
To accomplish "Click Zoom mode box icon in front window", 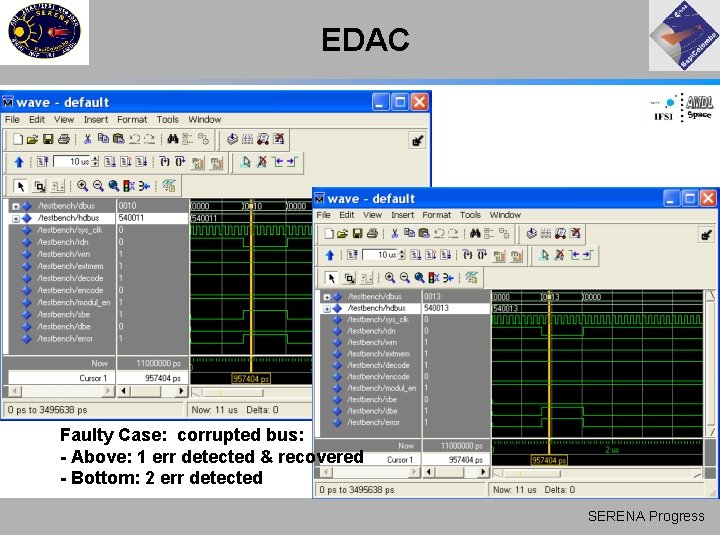I will pos(349,278).
